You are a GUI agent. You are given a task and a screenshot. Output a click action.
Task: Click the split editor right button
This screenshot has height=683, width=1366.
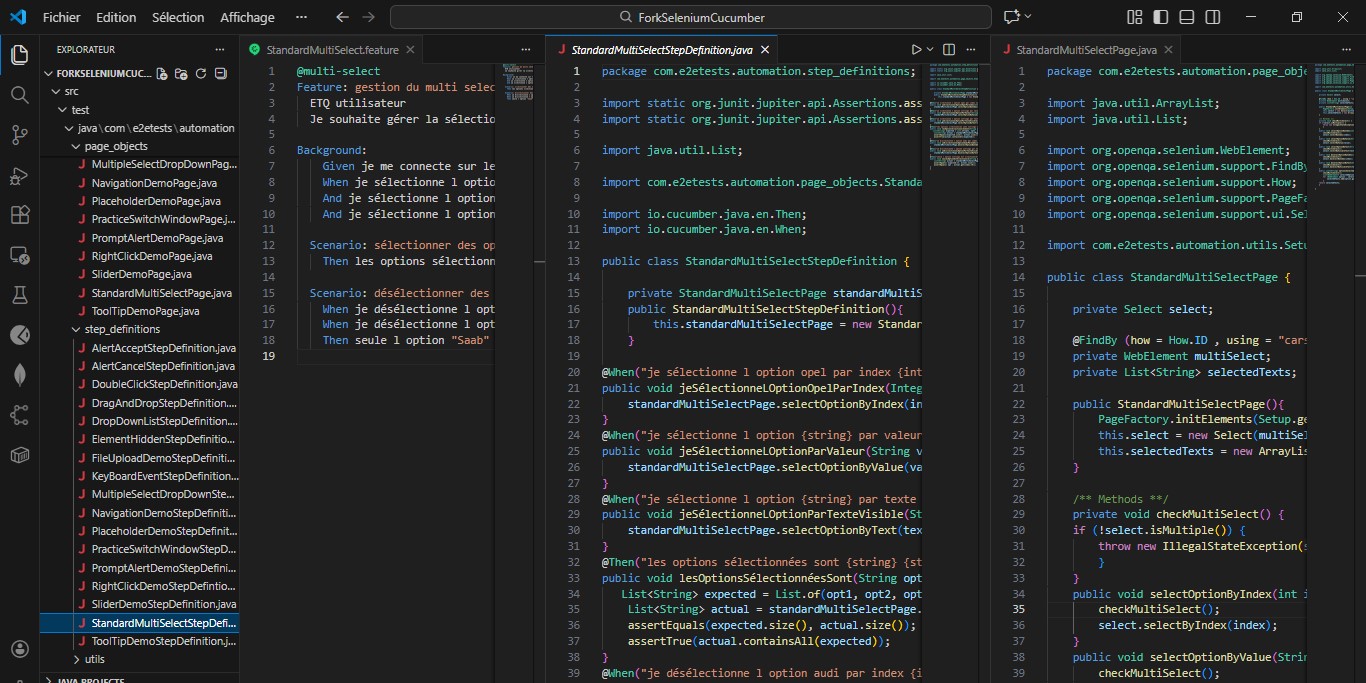point(949,50)
